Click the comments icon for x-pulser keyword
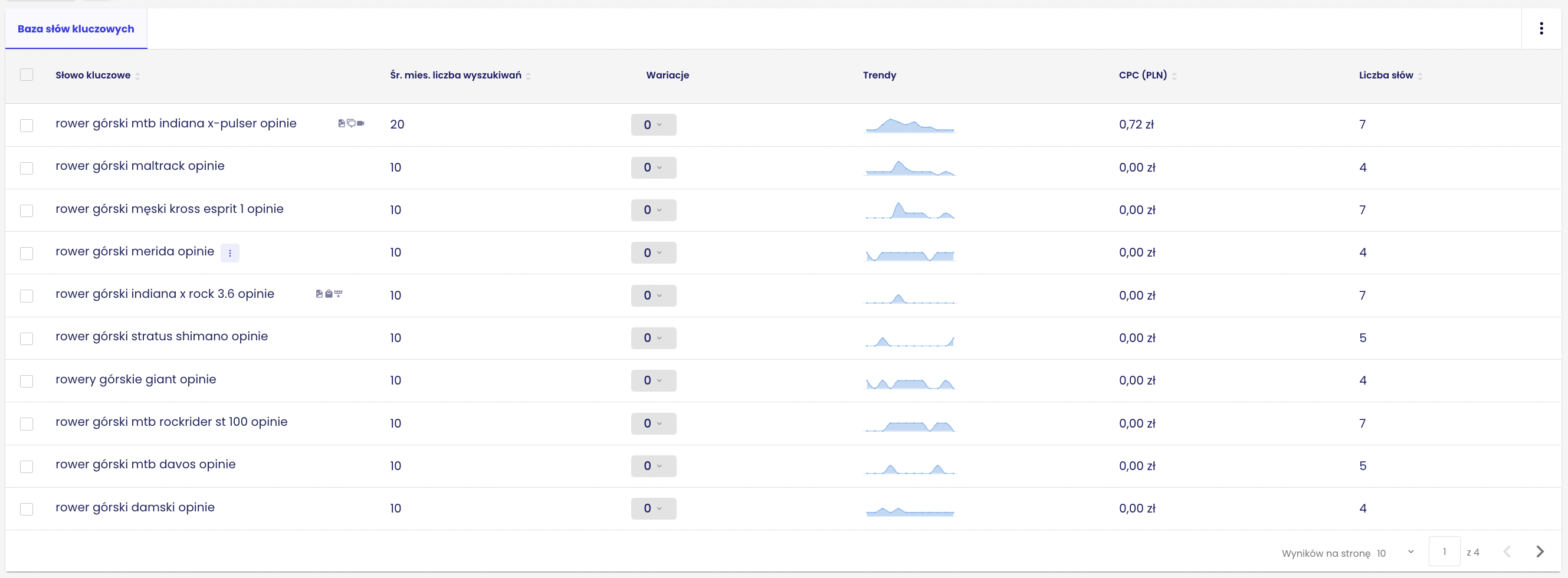This screenshot has height=578, width=1568. (x=351, y=123)
